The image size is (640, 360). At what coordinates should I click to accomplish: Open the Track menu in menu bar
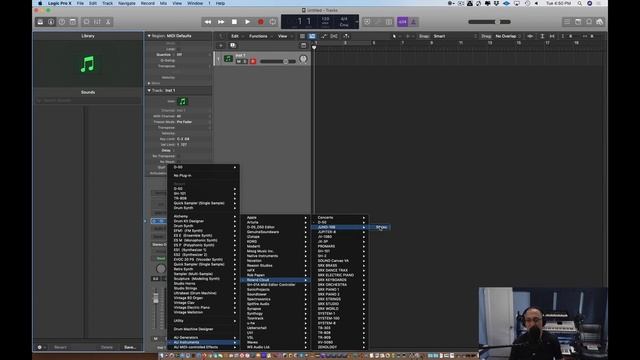tap(107, 3)
